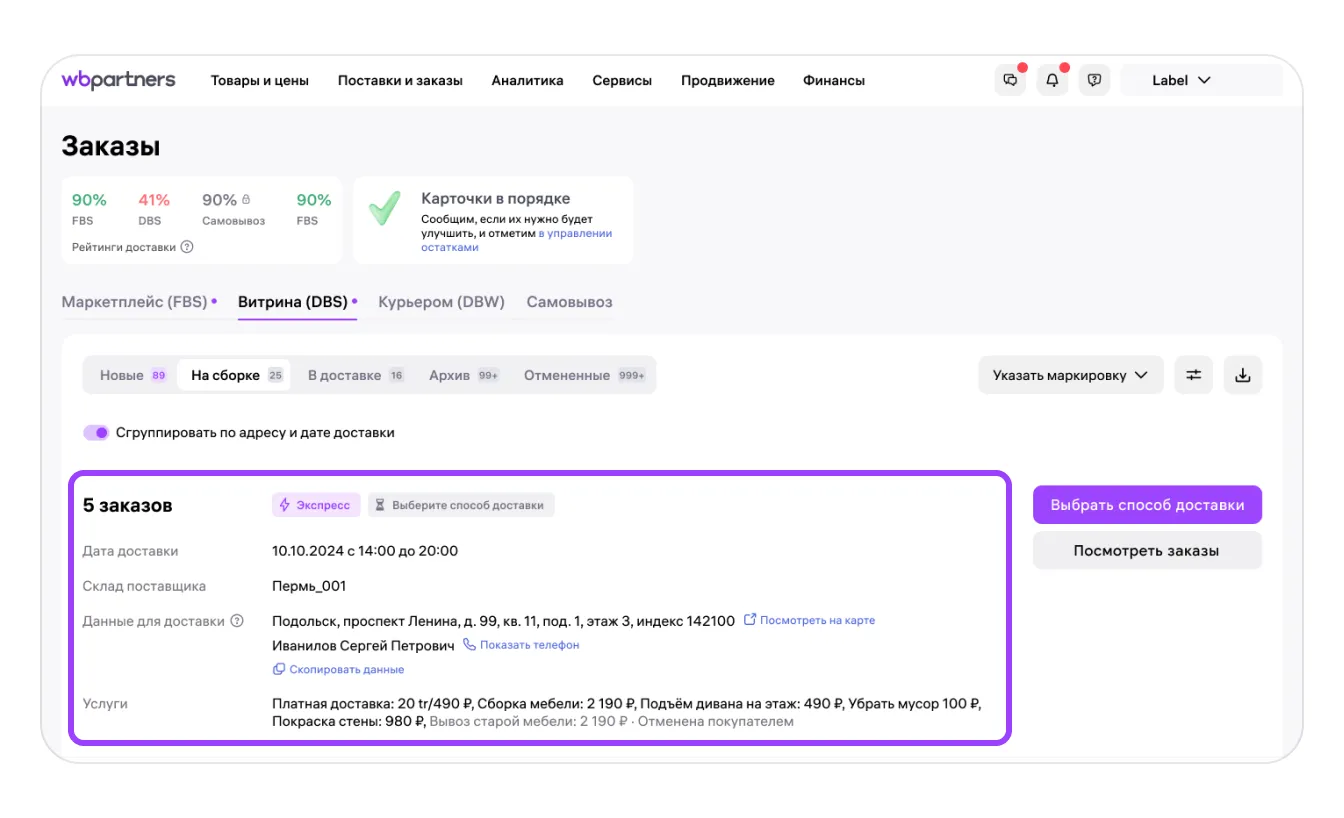Open Товары и цены menu
The height and width of the screenshot is (818, 1344).
pyautogui.click(x=260, y=80)
